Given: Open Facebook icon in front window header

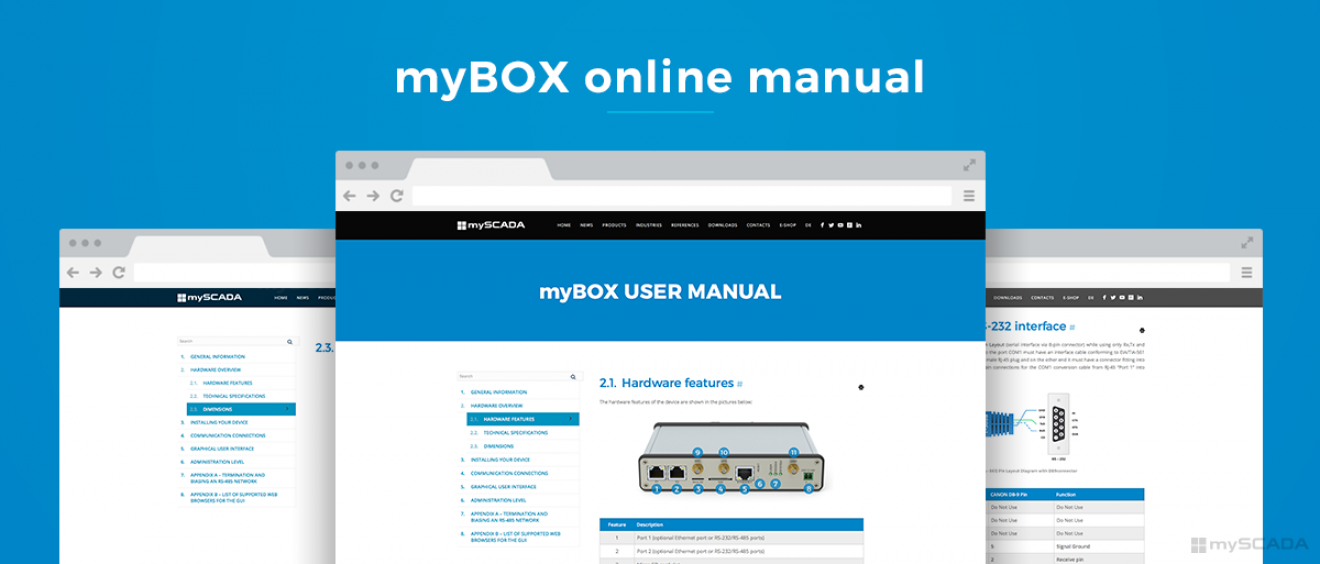Looking at the screenshot, I should pyautogui.click(x=822, y=225).
